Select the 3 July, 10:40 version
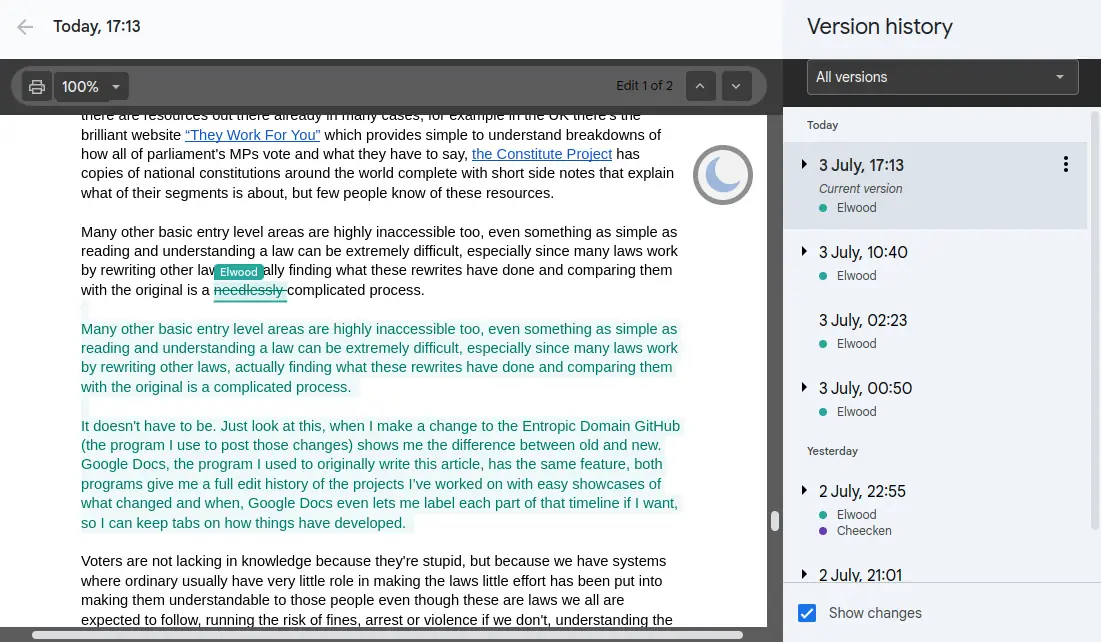 (862, 252)
